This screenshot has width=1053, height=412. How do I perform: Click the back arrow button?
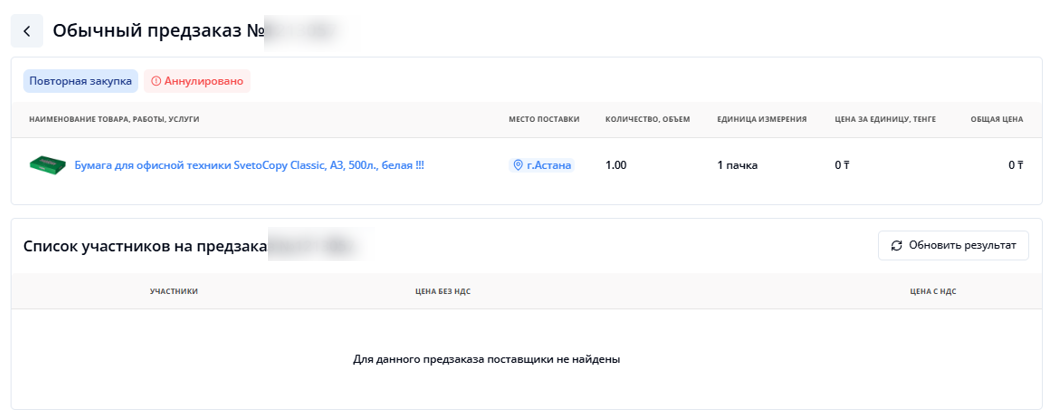coord(27,31)
